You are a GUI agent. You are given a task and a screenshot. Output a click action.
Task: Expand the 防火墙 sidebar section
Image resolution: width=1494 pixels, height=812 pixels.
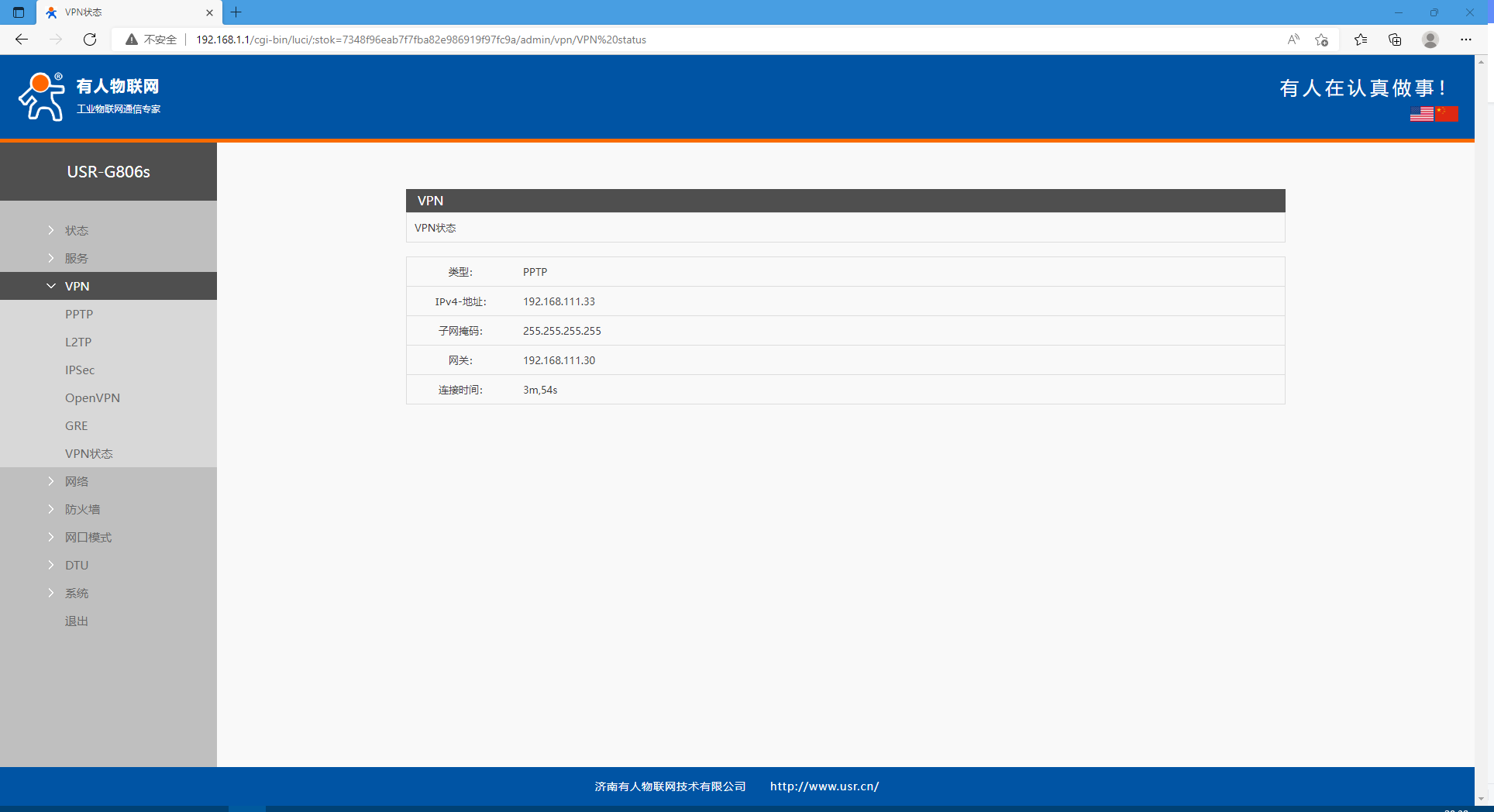[x=82, y=509]
